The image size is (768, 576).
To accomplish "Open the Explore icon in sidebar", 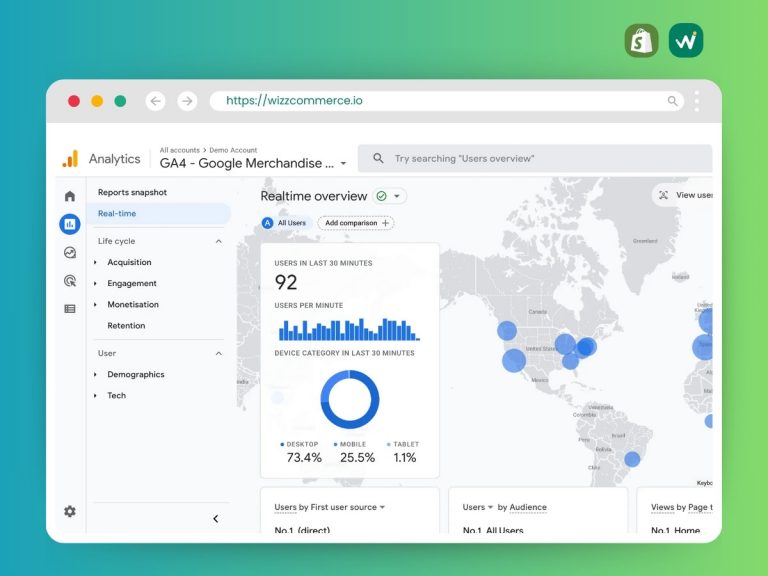I will 70,253.
